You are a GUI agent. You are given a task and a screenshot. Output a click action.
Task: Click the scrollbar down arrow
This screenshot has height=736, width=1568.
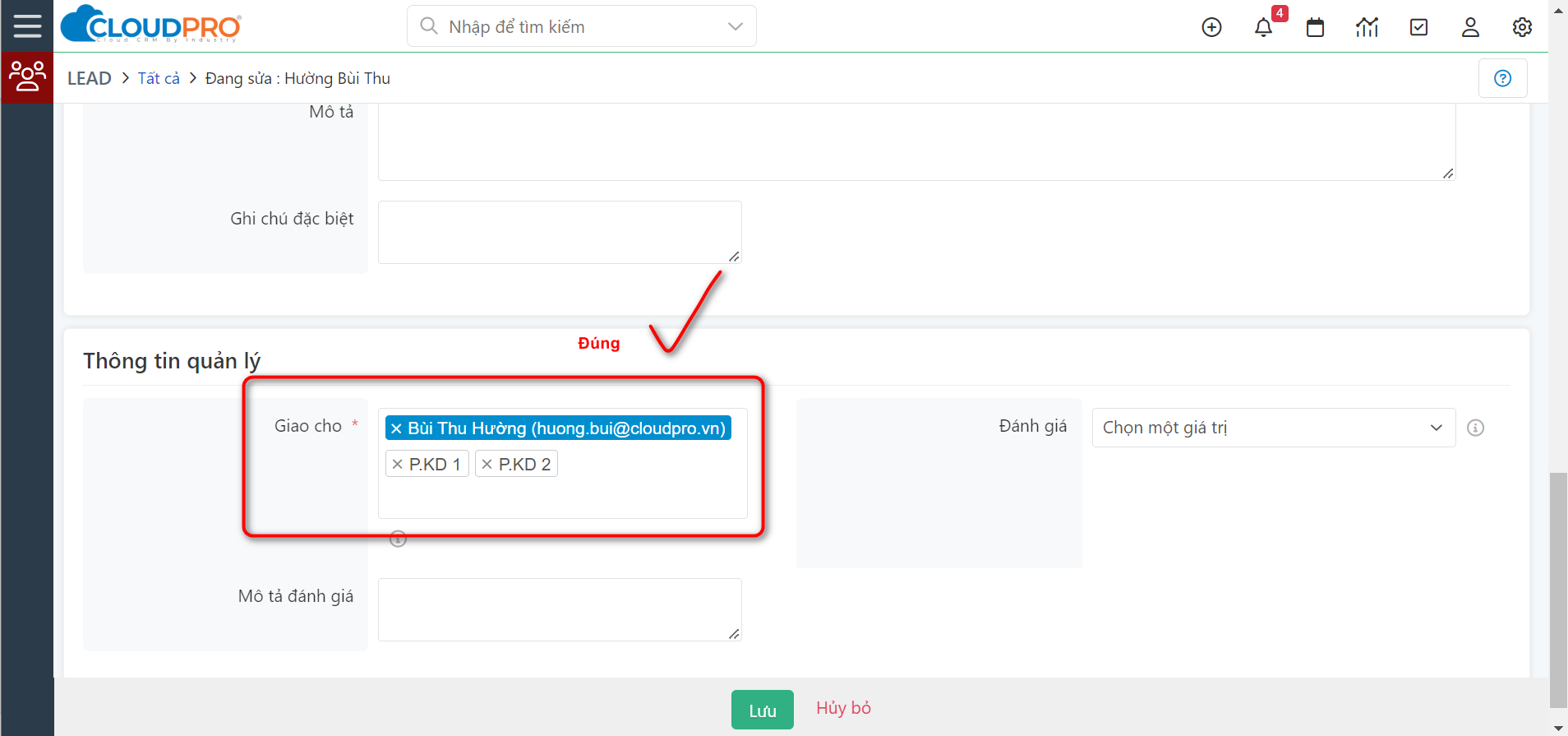click(1557, 728)
